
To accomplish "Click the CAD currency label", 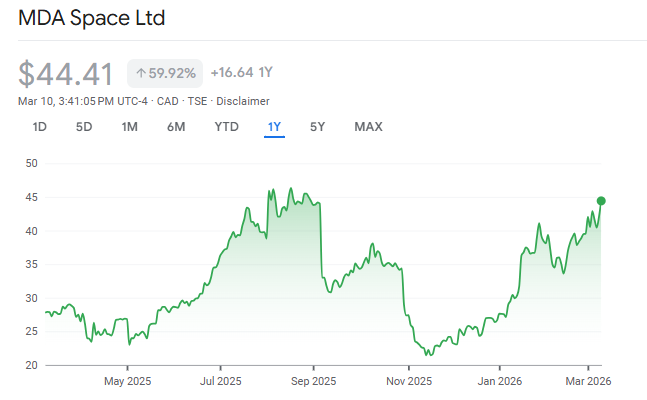I will point(168,101).
